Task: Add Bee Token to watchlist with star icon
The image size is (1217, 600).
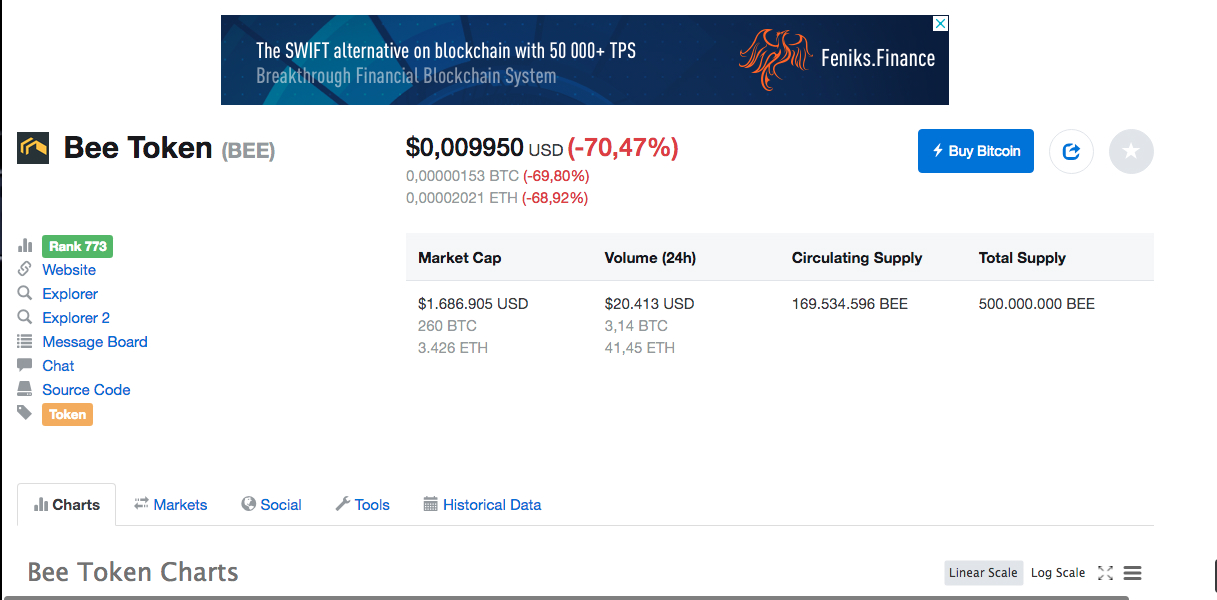Action: click(1131, 151)
